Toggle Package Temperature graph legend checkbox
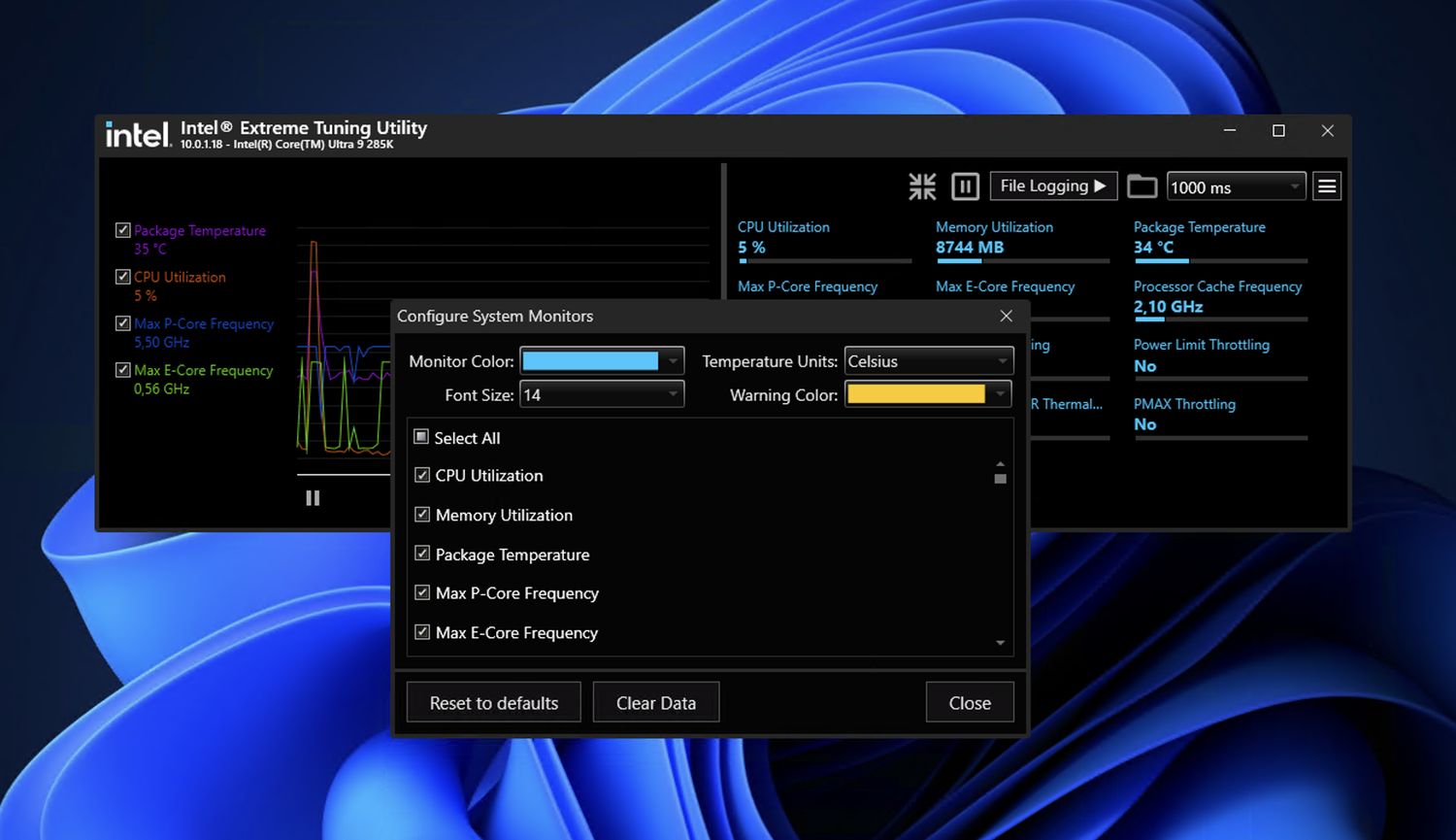 click(123, 230)
